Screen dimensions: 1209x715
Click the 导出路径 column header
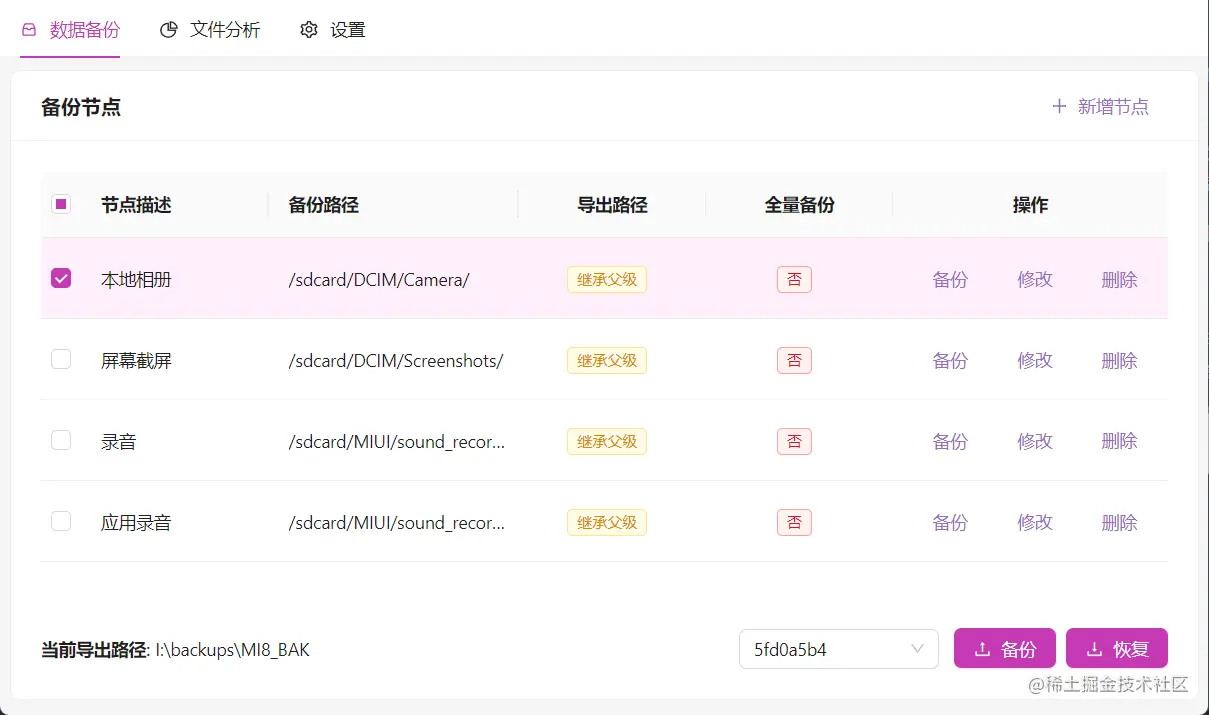coord(612,205)
